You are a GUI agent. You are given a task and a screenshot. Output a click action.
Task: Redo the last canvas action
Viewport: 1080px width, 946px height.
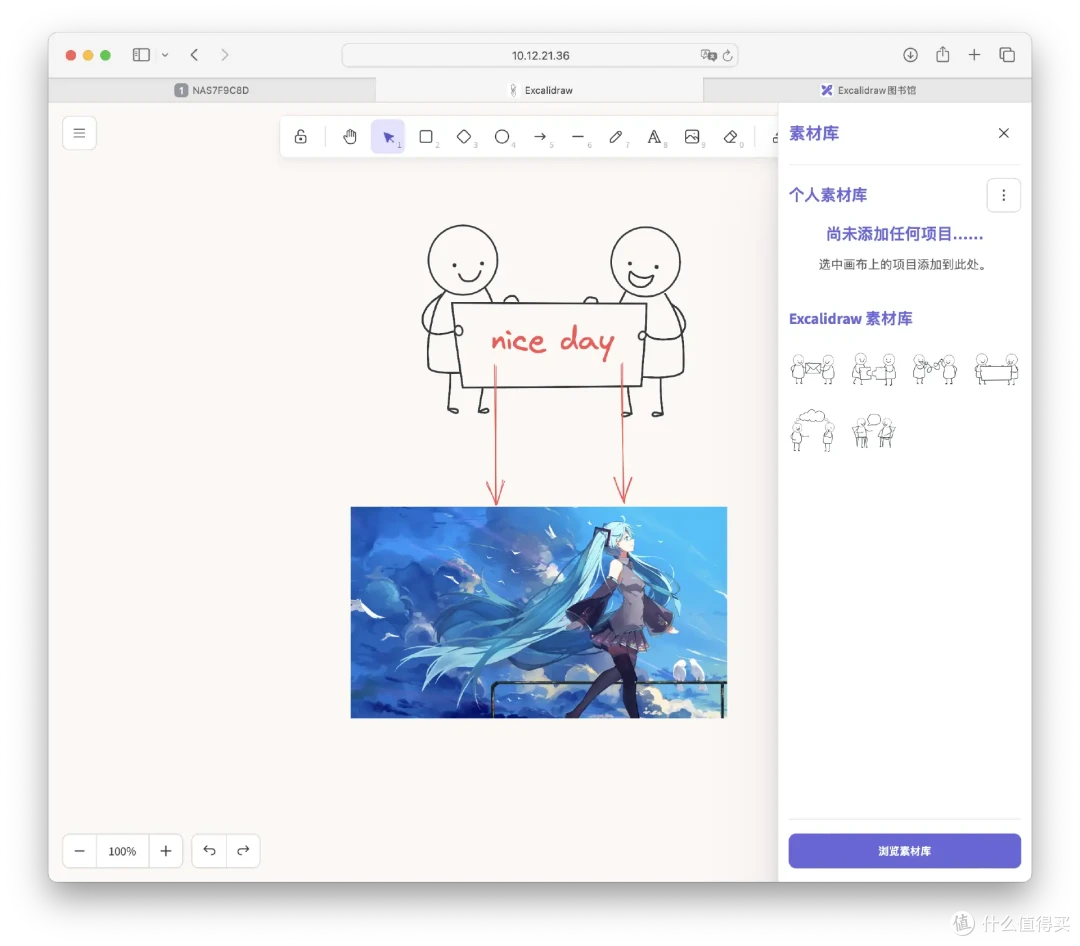[x=243, y=851]
